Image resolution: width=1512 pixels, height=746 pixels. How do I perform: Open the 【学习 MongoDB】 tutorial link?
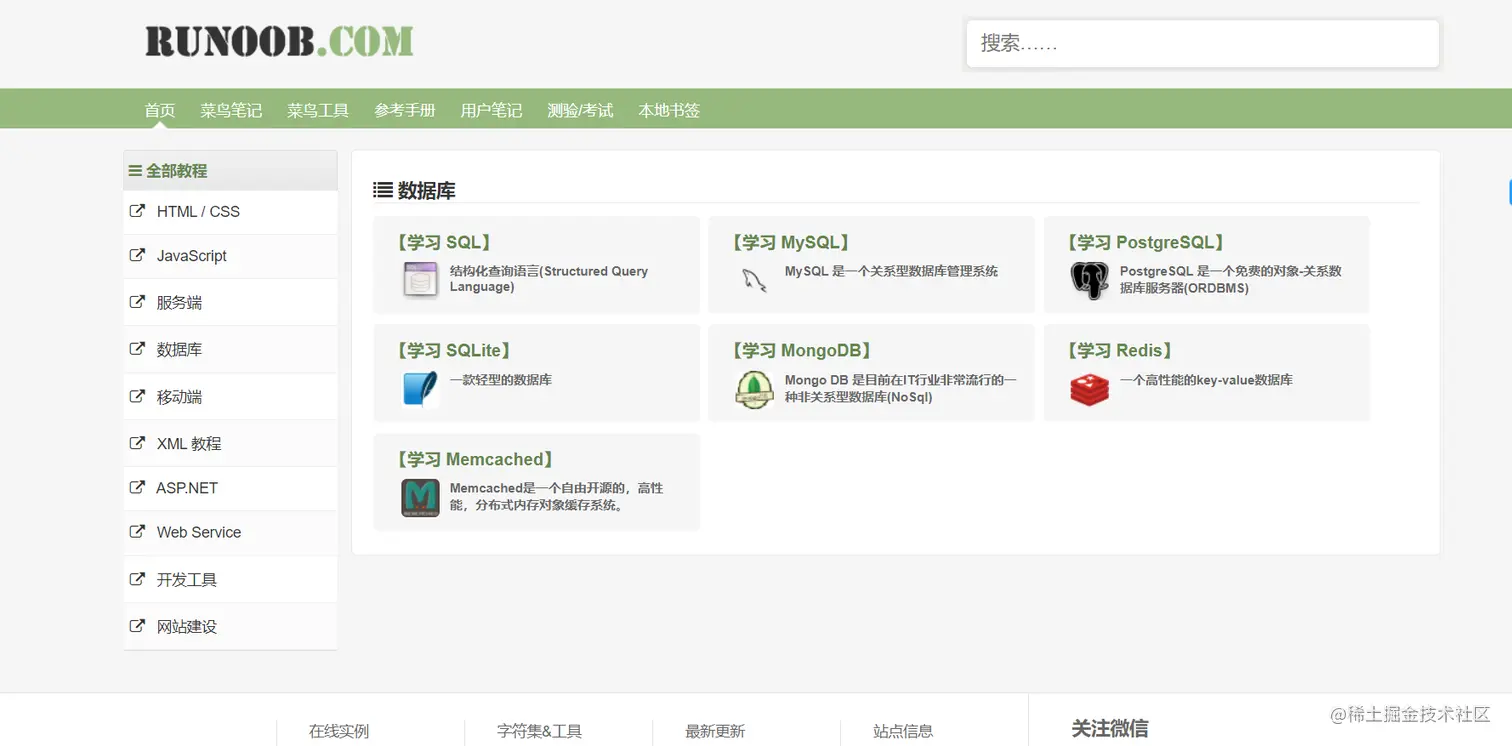coord(800,350)
